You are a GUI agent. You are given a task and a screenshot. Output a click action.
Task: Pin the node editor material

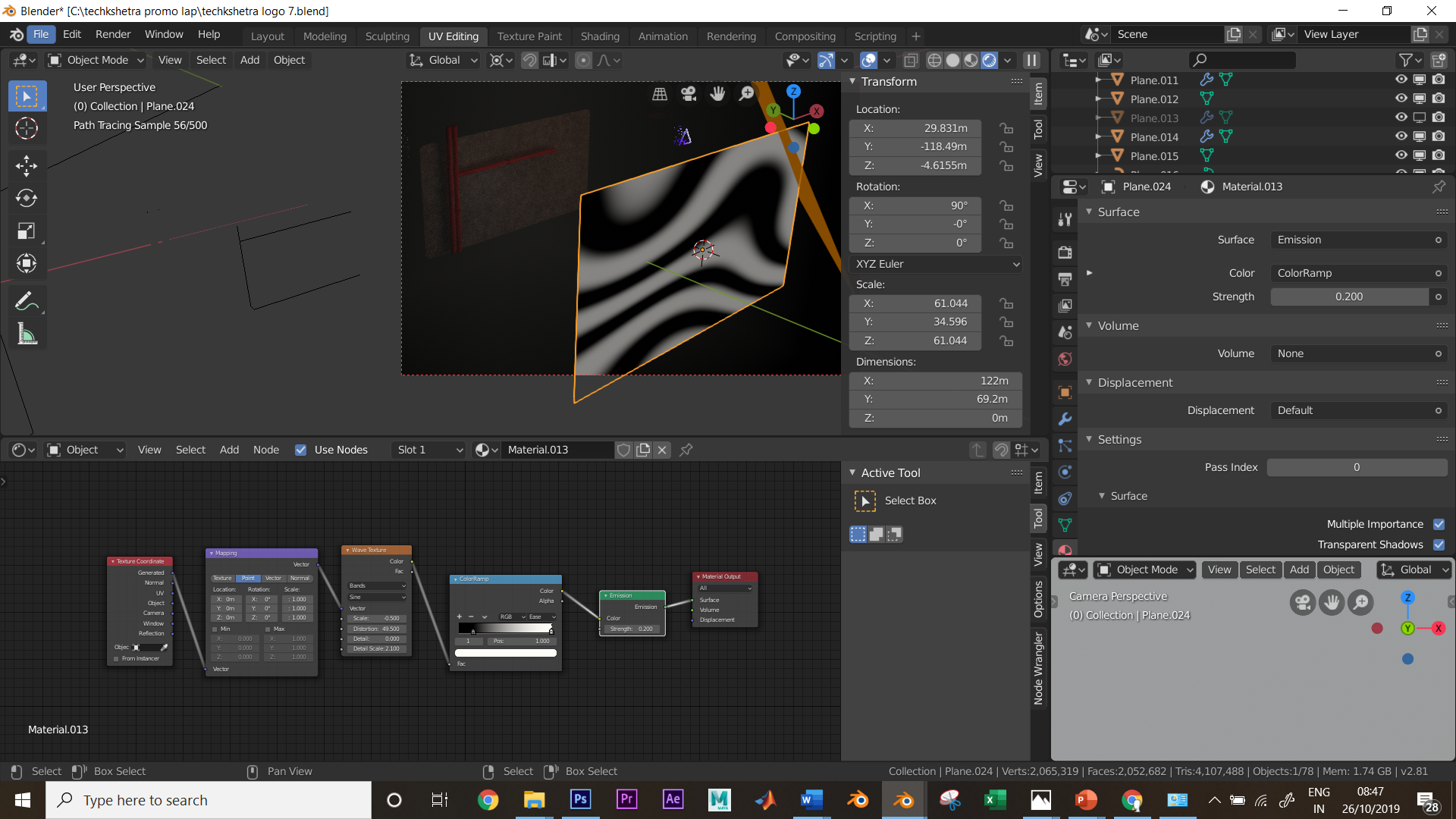click(686, 450)
